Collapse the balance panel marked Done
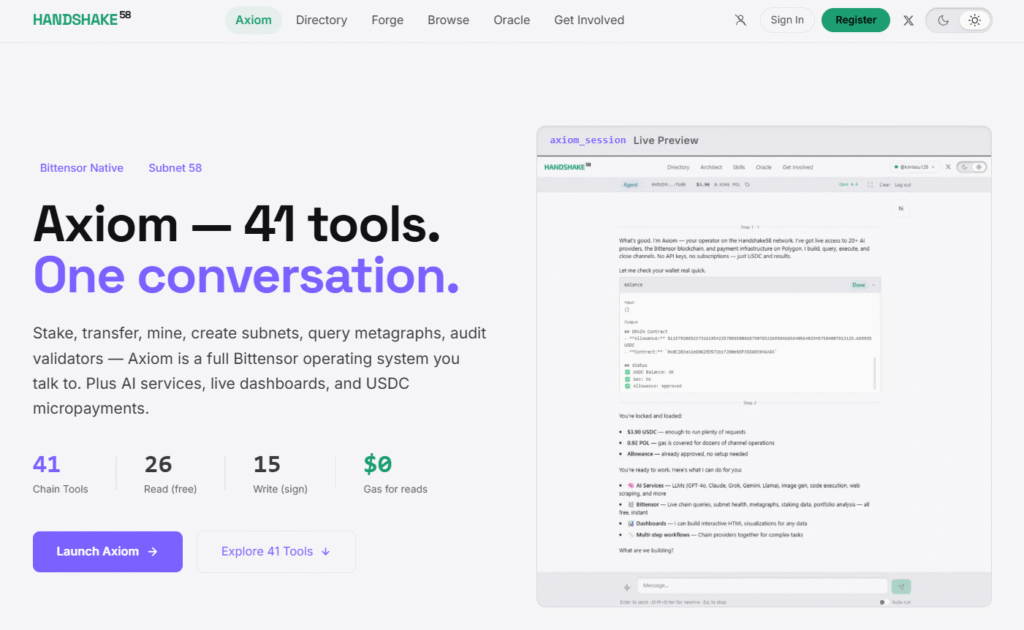The width and height of the screenshot is (1024, 630). coord(873,285)
